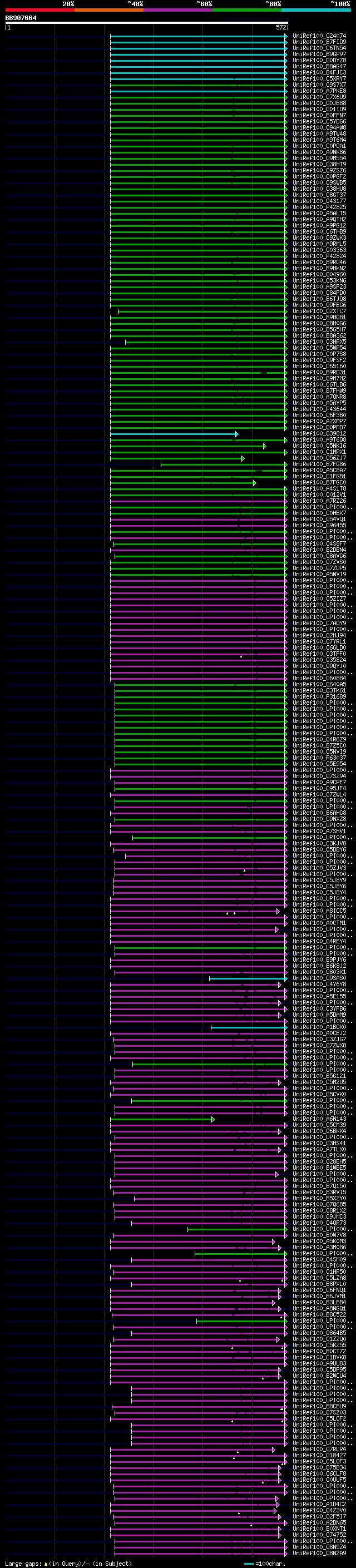Select UniRef100_Q9S7X7 label
Image resolution: width=356 pixels, height=1568 pixels.
coord(319,85)
